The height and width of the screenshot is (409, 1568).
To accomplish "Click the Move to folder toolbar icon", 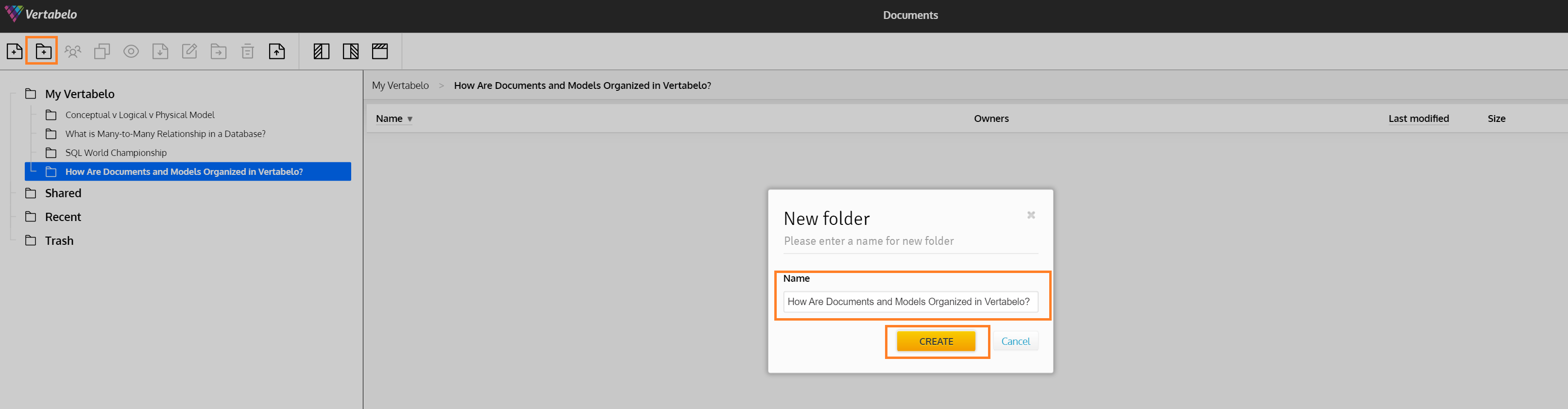I will [219, 52].
